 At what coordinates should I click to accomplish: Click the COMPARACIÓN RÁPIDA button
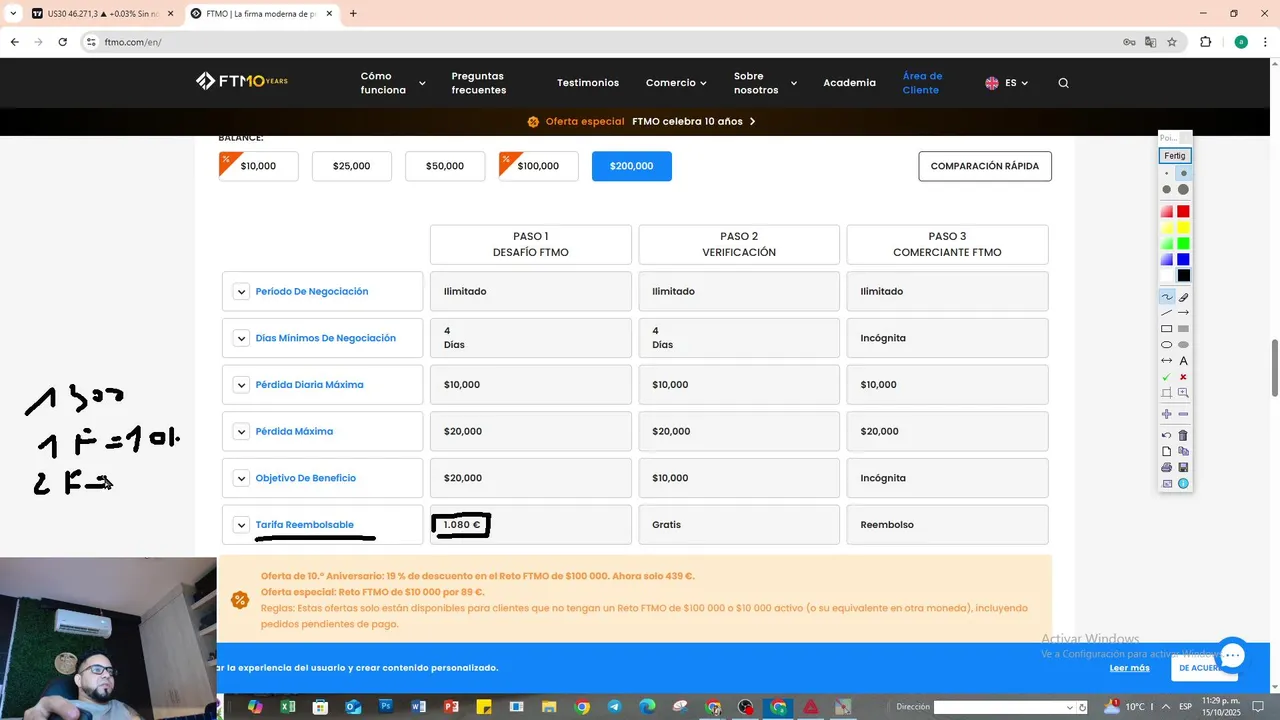pyautogui.click(x=985, y=166)
